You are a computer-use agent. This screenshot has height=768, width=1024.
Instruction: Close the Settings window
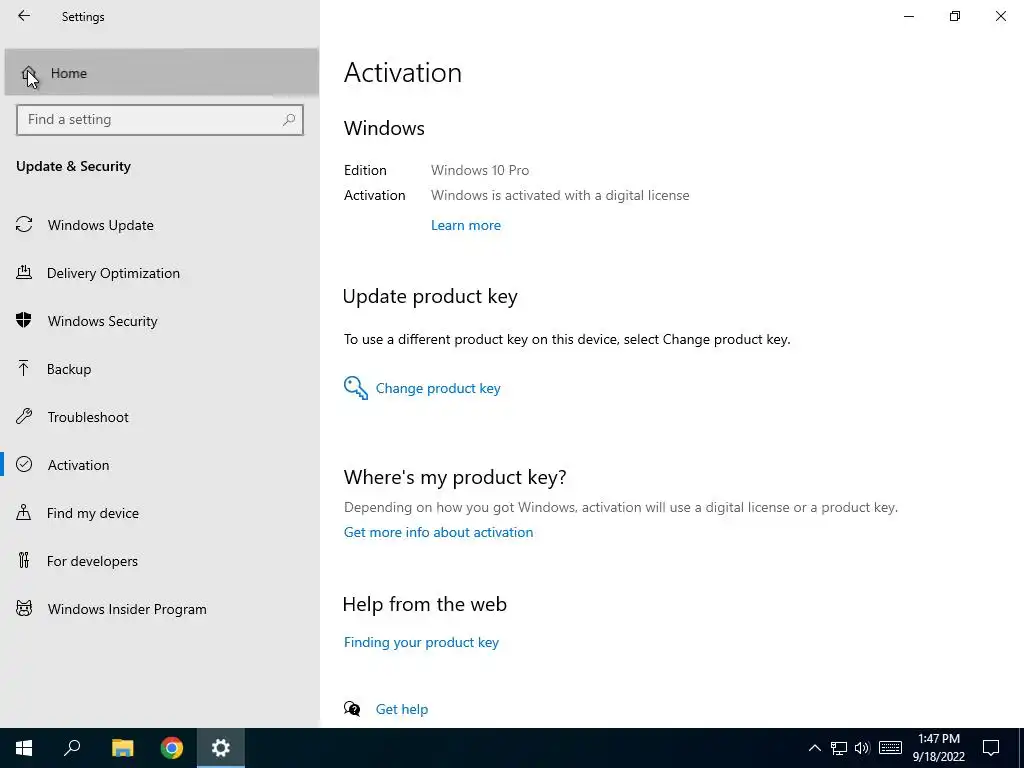pyautogui.click(x=1000, y=16)
